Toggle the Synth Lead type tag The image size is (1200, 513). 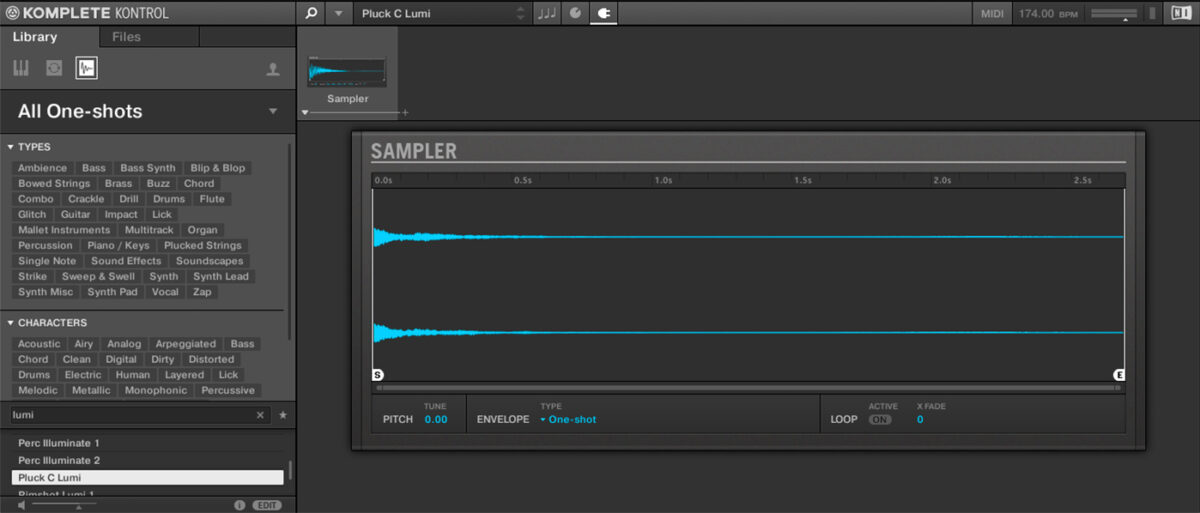click(221, 276)
